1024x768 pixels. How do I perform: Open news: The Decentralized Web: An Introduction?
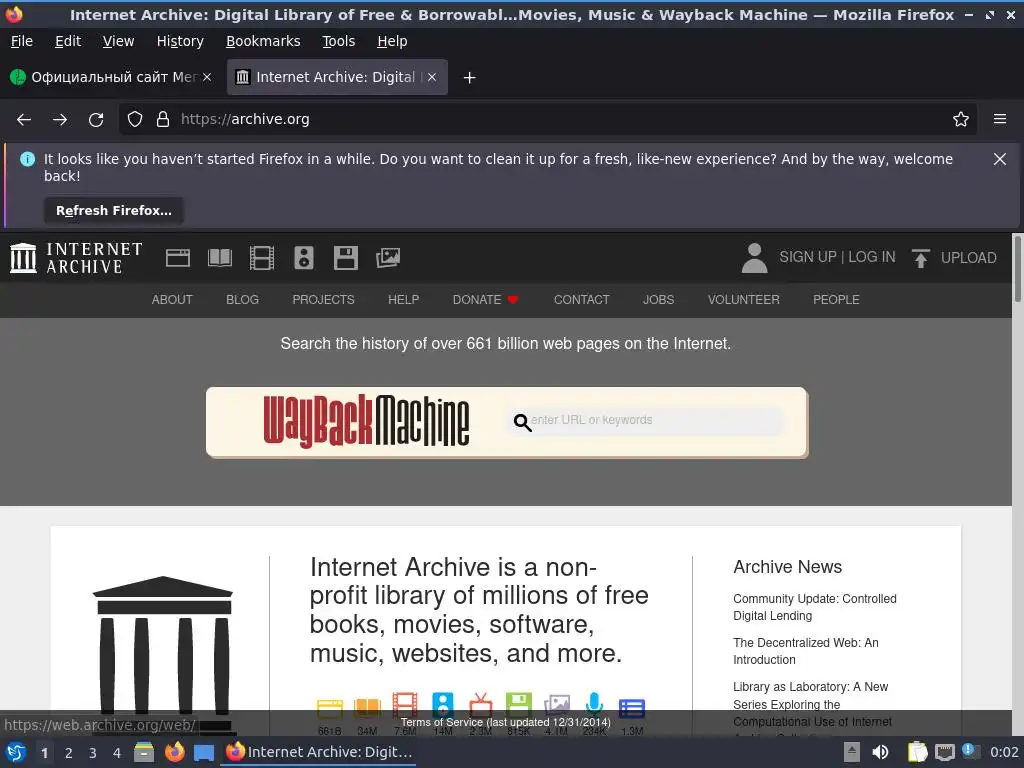coord(805,651)
